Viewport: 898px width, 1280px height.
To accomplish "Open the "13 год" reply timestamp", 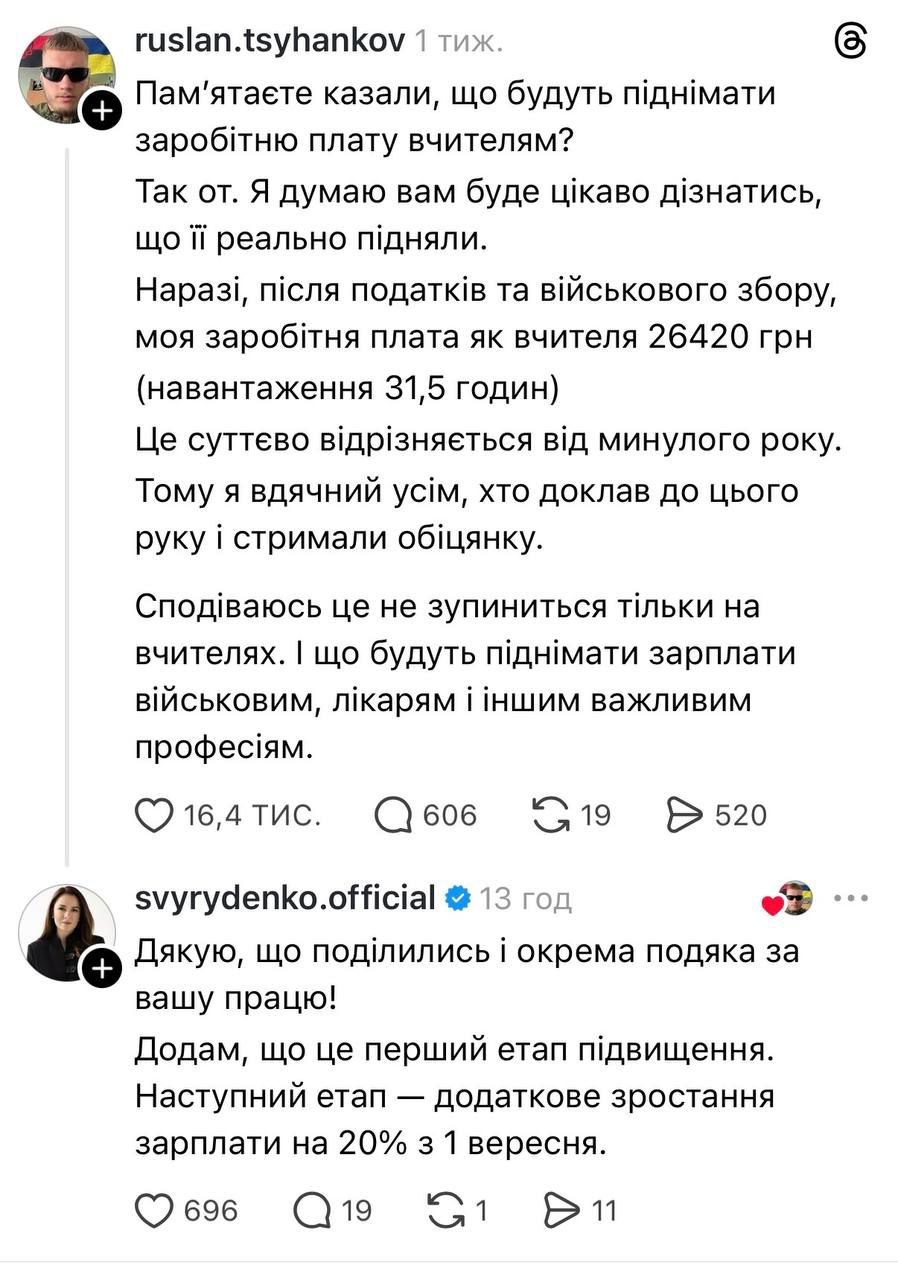I will 525,898.
